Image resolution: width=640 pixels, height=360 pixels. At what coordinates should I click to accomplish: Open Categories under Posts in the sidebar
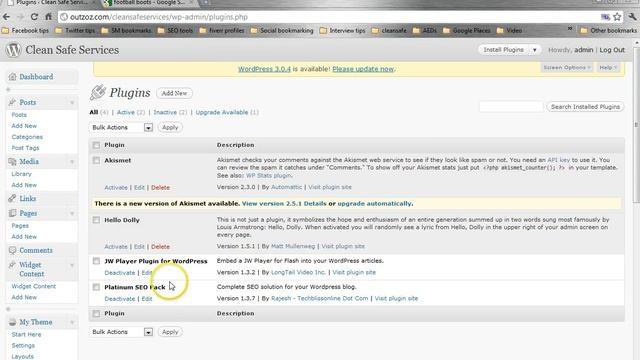click(x=27, y=137)
